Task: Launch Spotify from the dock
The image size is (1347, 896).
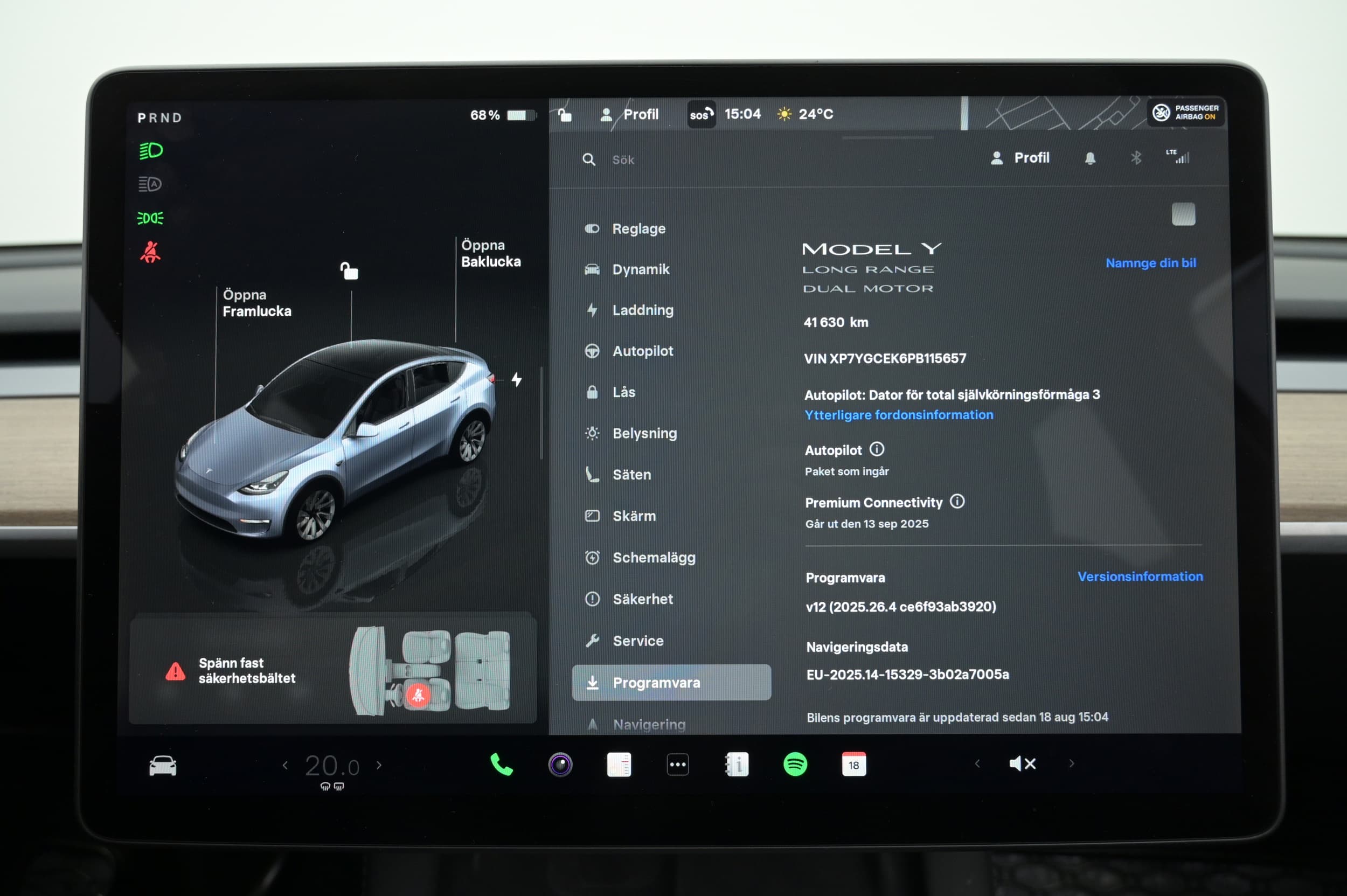Action: point(795,764)
